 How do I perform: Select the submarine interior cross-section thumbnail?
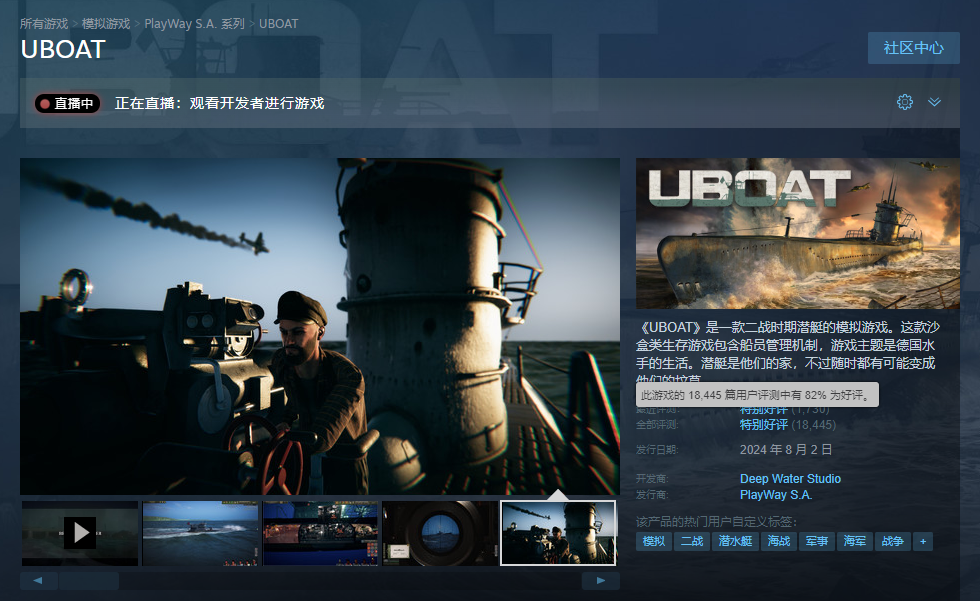coord(320,533)
